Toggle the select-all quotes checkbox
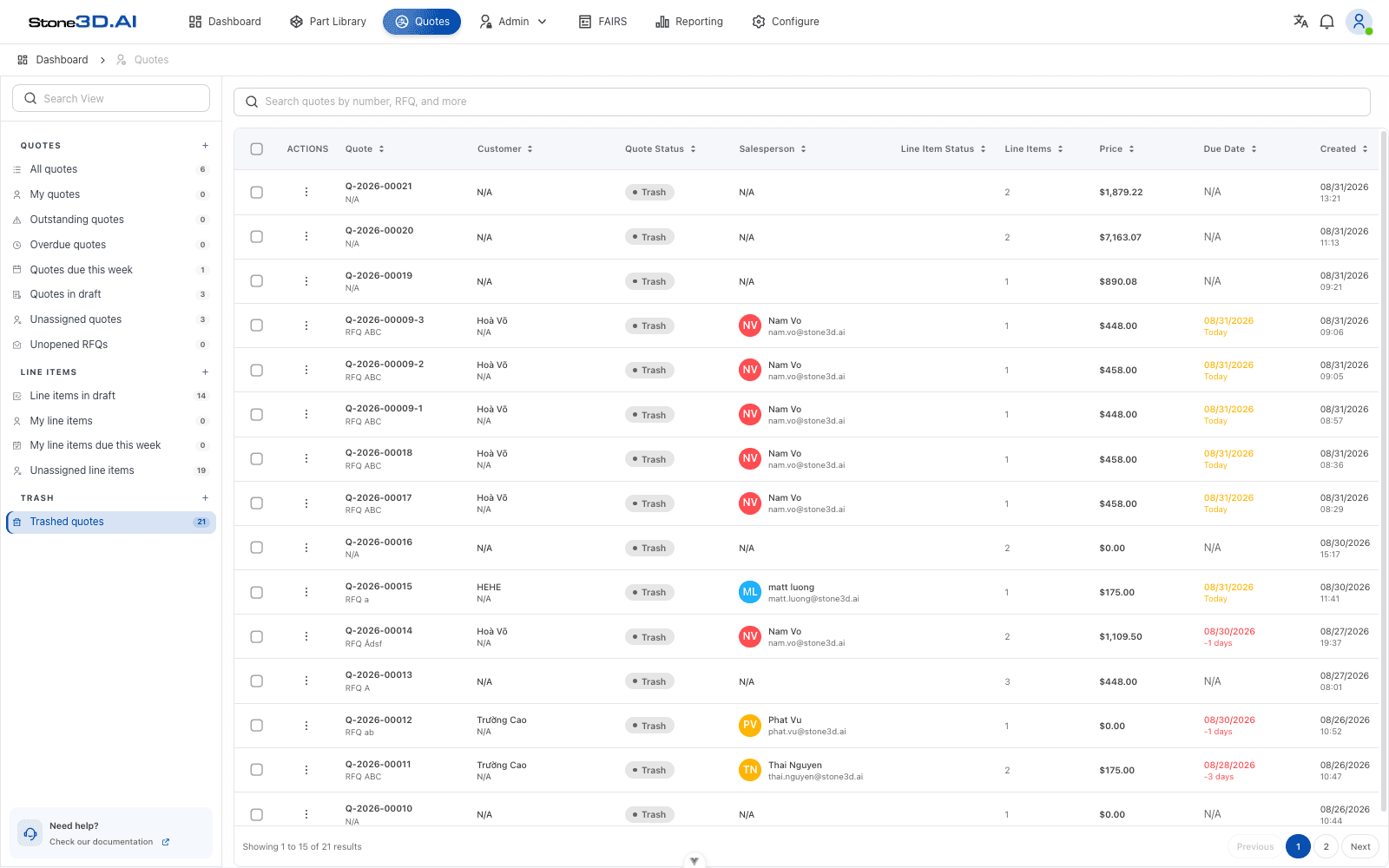Screen dimensions: 1389x868 [x=257, y=148]
